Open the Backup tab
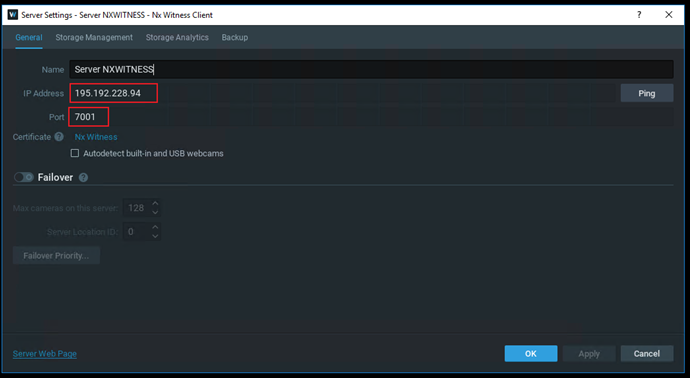The width and height of the screenshot is (690, 378). [x=235, y=37]
